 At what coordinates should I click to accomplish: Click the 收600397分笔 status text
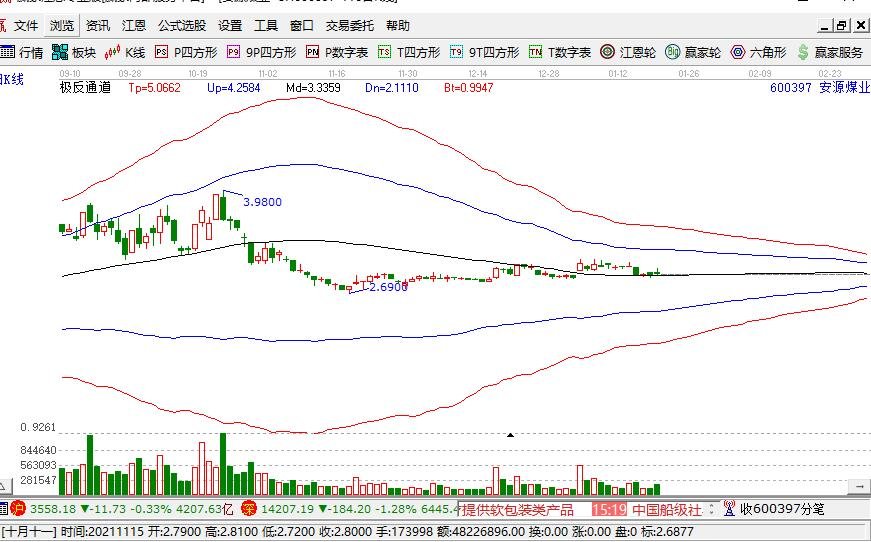[782, 509]
